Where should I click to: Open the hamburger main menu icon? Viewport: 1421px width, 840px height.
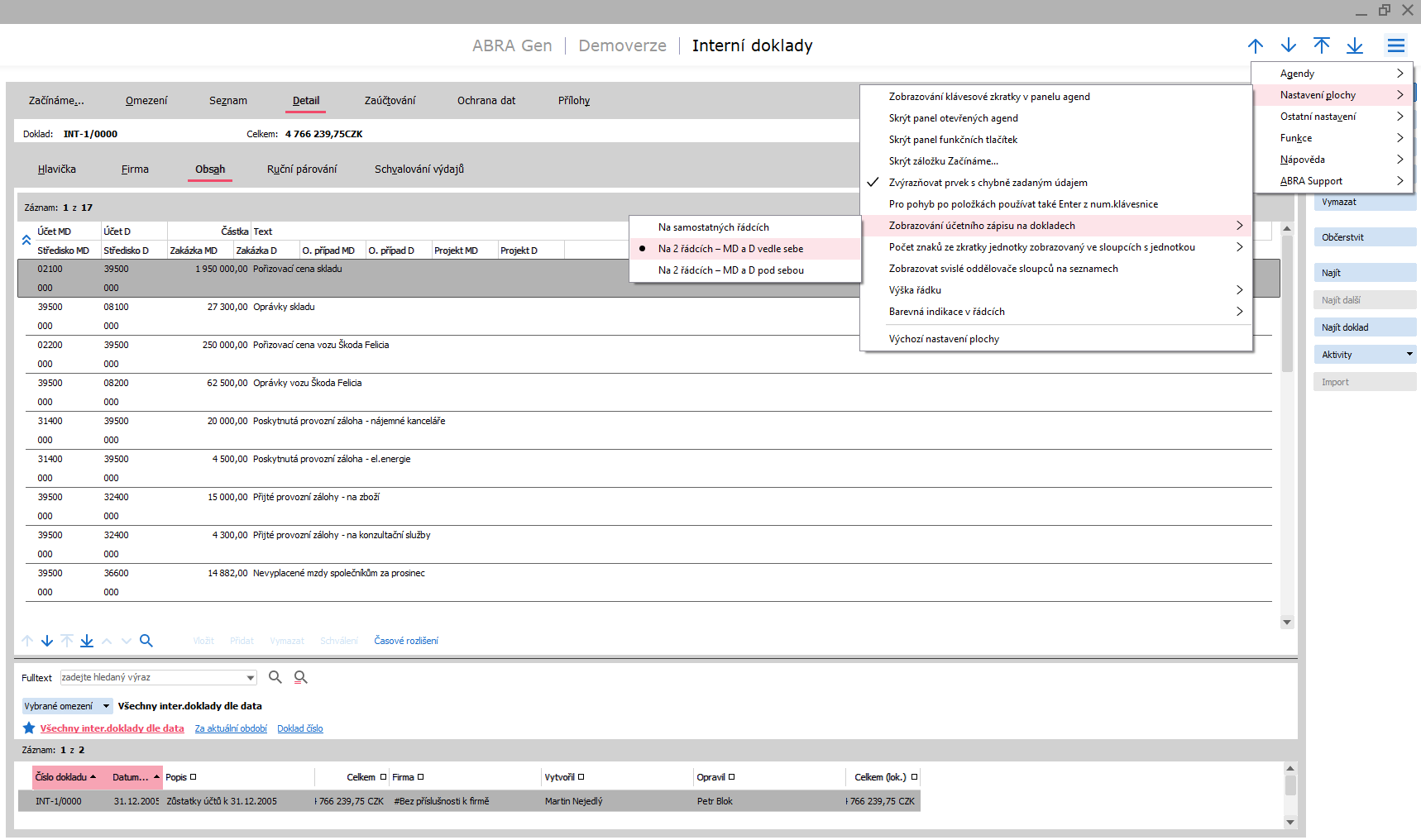pos(1395,45)
